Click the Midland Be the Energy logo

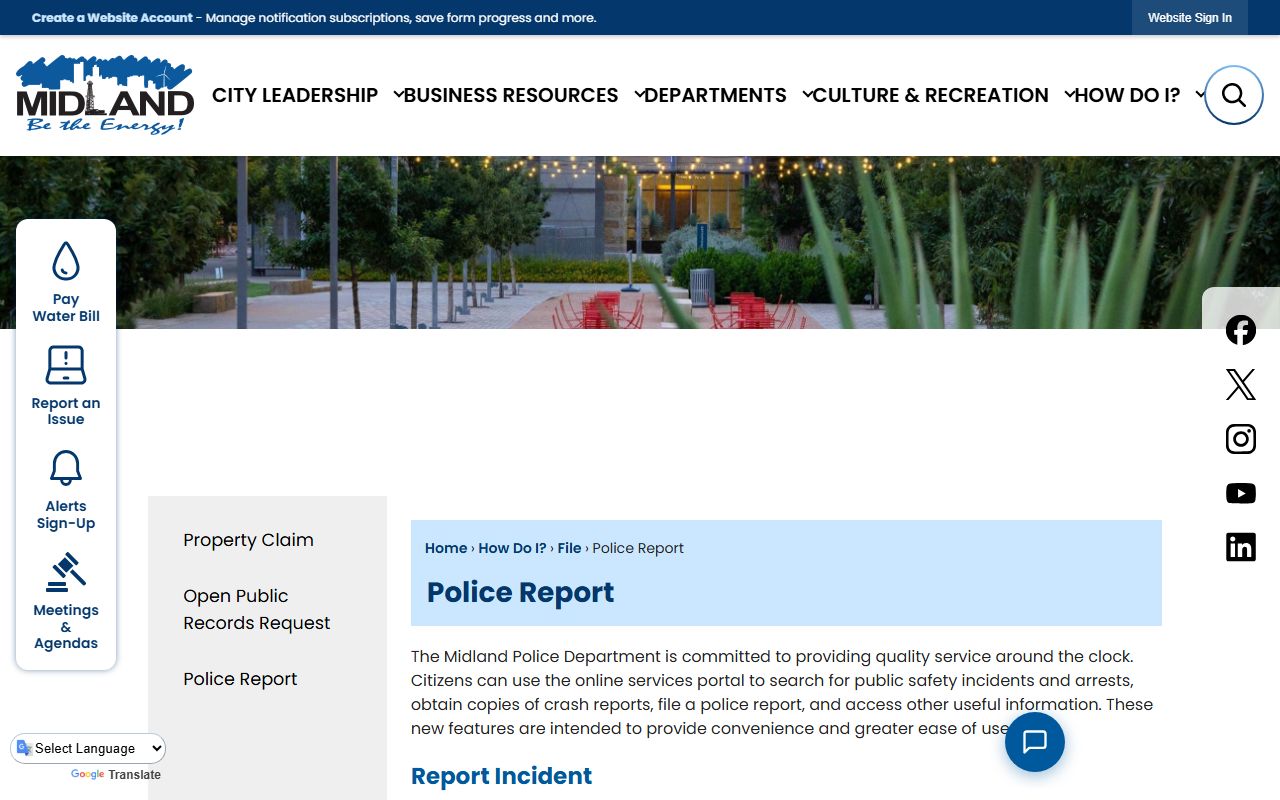pos(105,95)
